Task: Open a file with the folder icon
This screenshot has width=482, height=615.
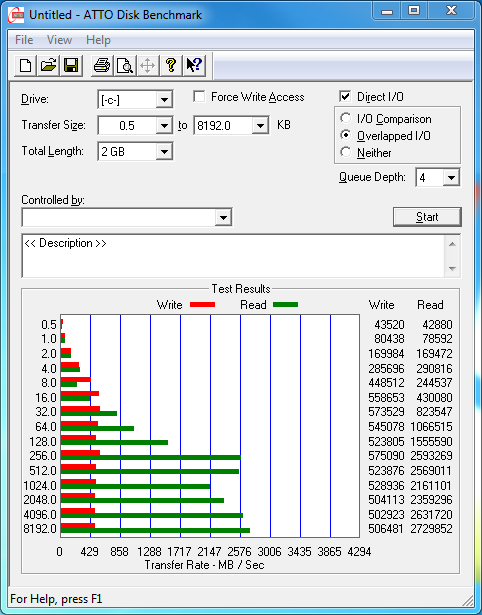Action: 49,66
